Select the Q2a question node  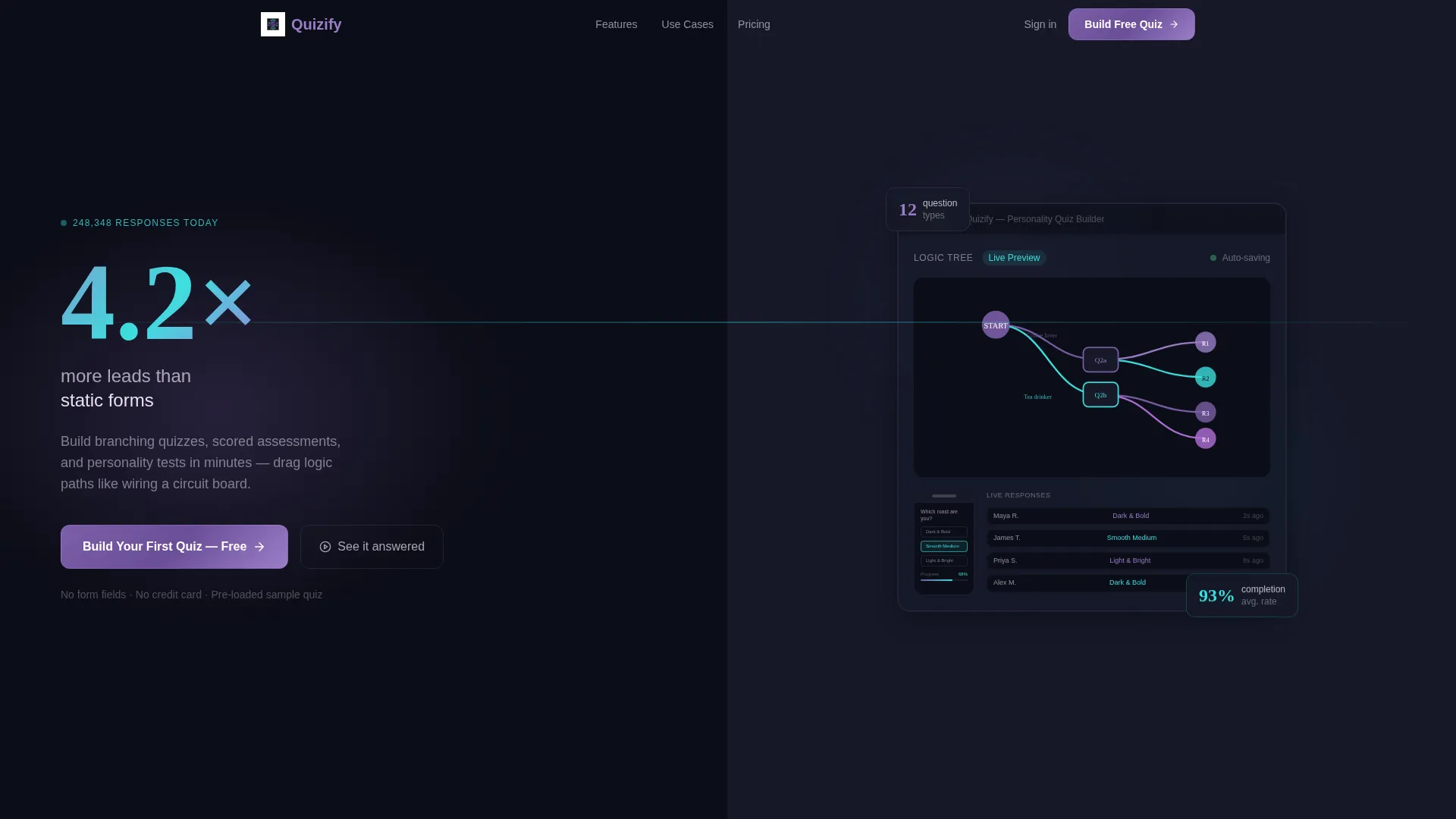point(1100,360)
